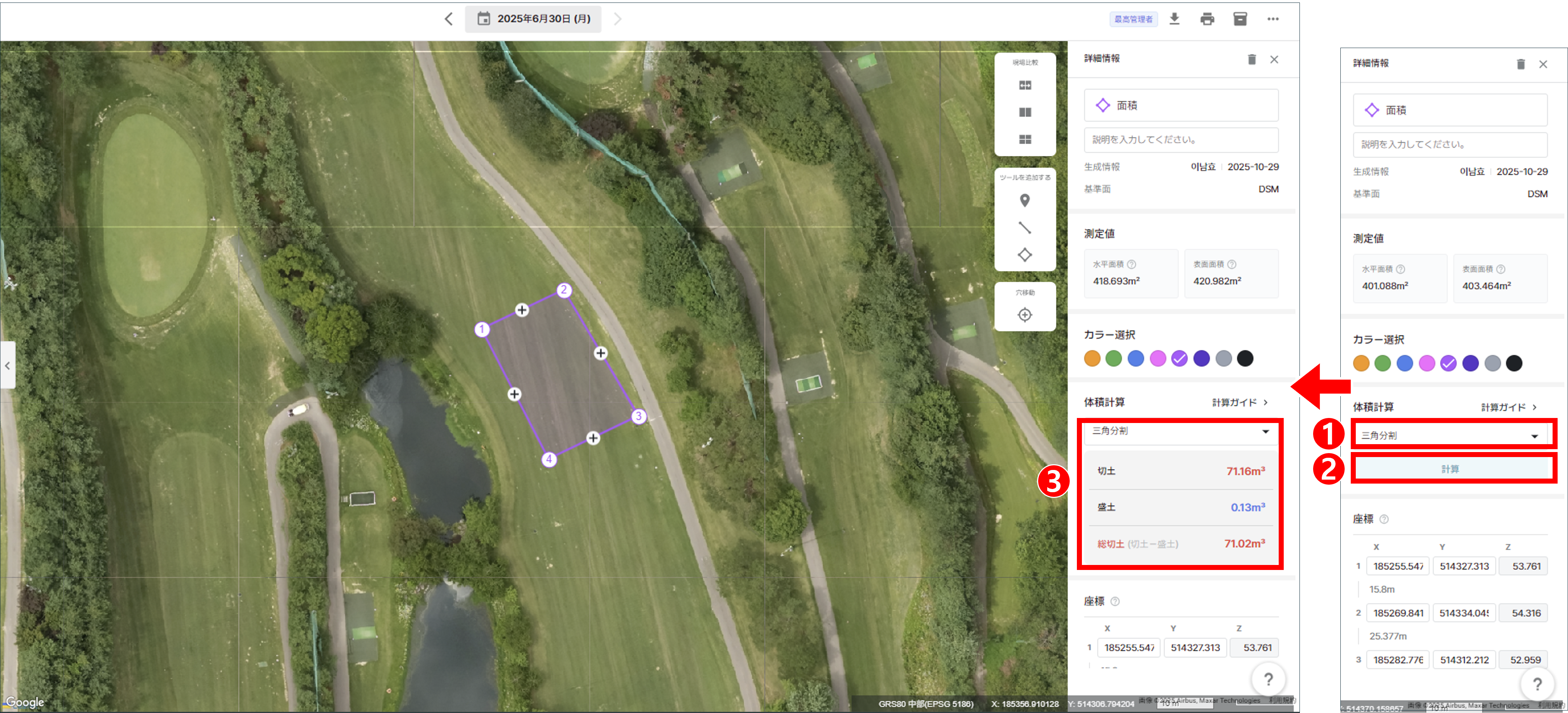Image resolution: width=1568 pixels, height=713 pixels.
Task: Go to the previous date arrow
Action: (x=448, y=19)
